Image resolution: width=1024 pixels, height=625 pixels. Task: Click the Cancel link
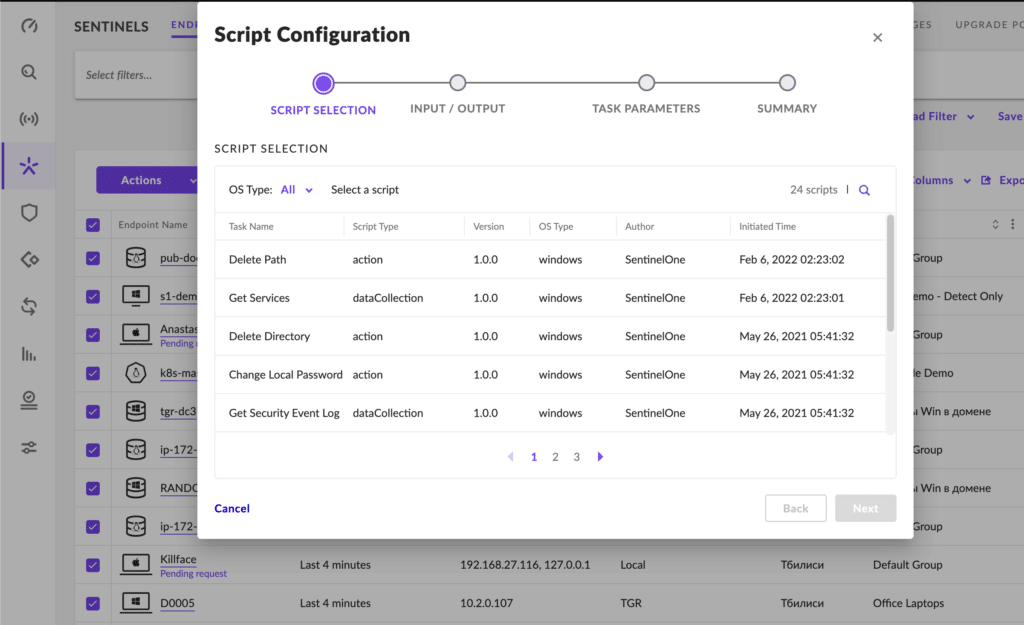(232, 508)
